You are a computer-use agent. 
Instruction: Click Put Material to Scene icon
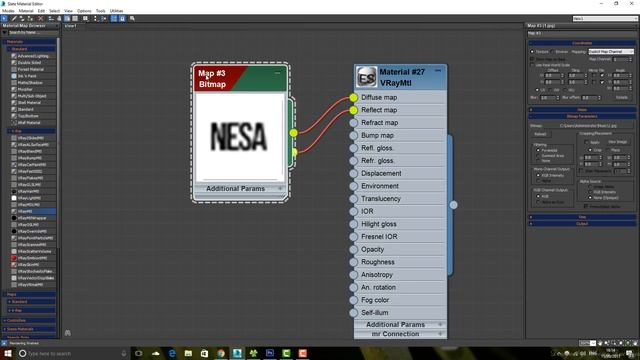(22, 18)
